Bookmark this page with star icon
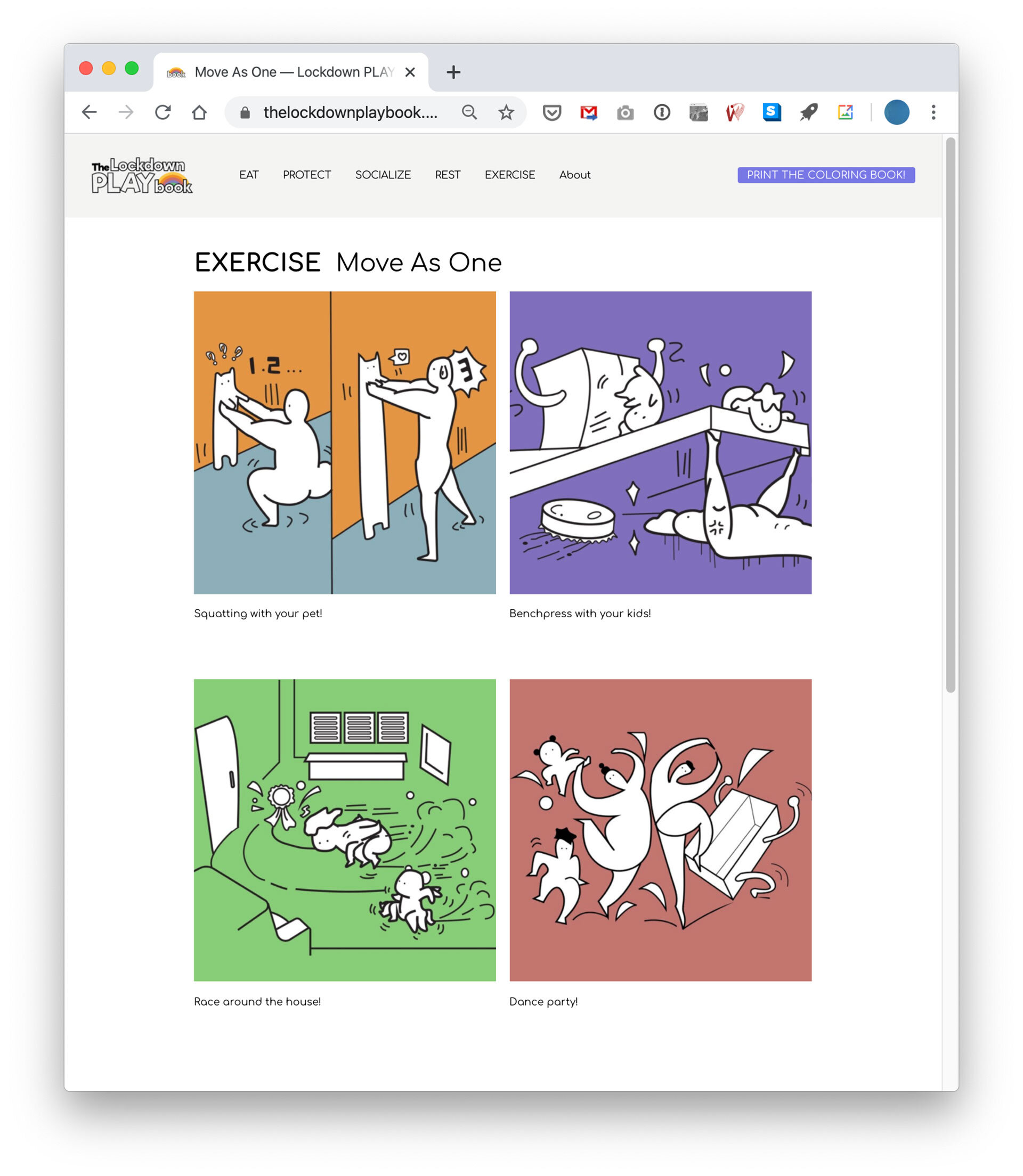Viewport: 1023px width, 1176px height. point(506,112)
